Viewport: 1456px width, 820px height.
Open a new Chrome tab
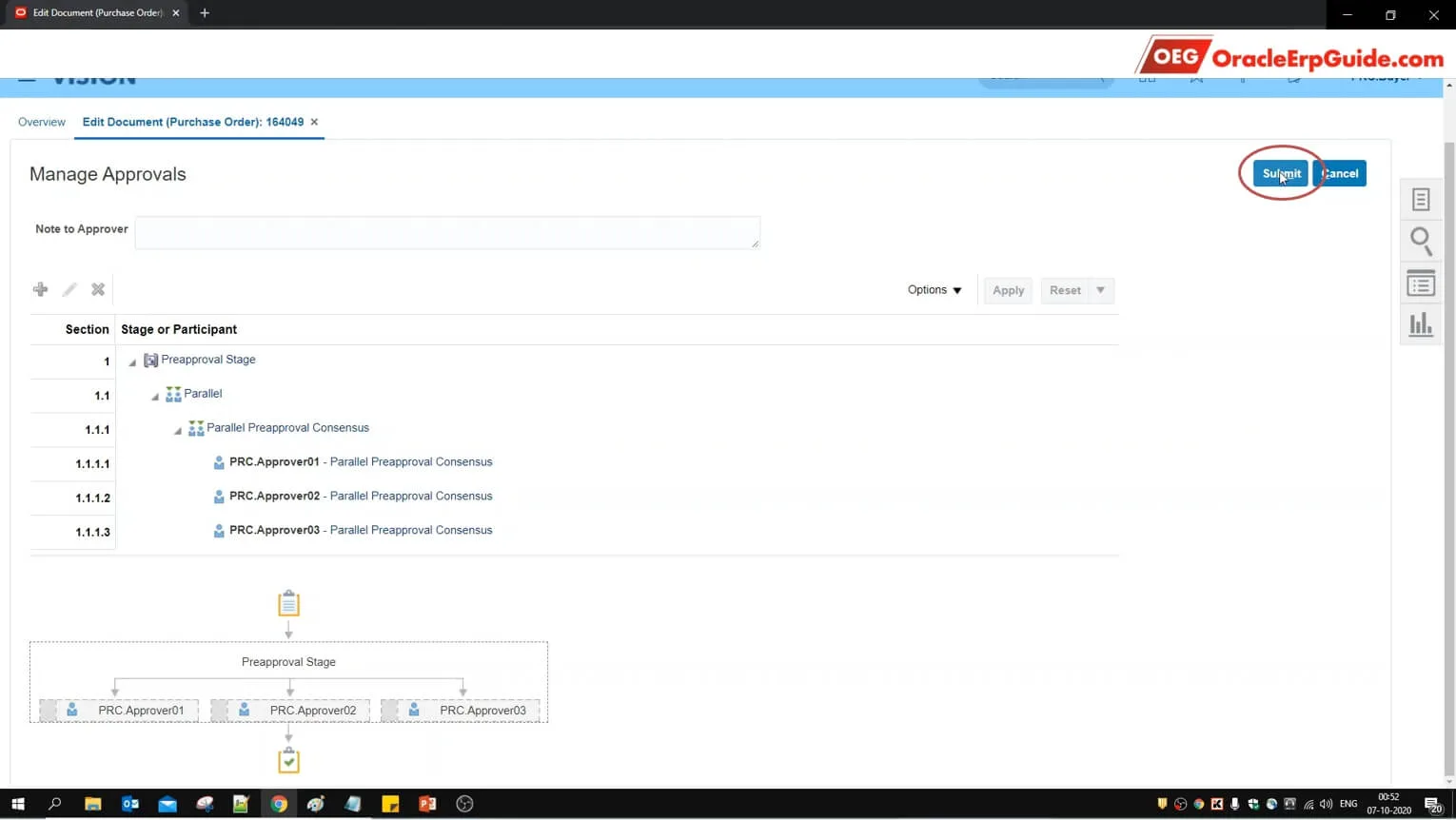(205, 13)
